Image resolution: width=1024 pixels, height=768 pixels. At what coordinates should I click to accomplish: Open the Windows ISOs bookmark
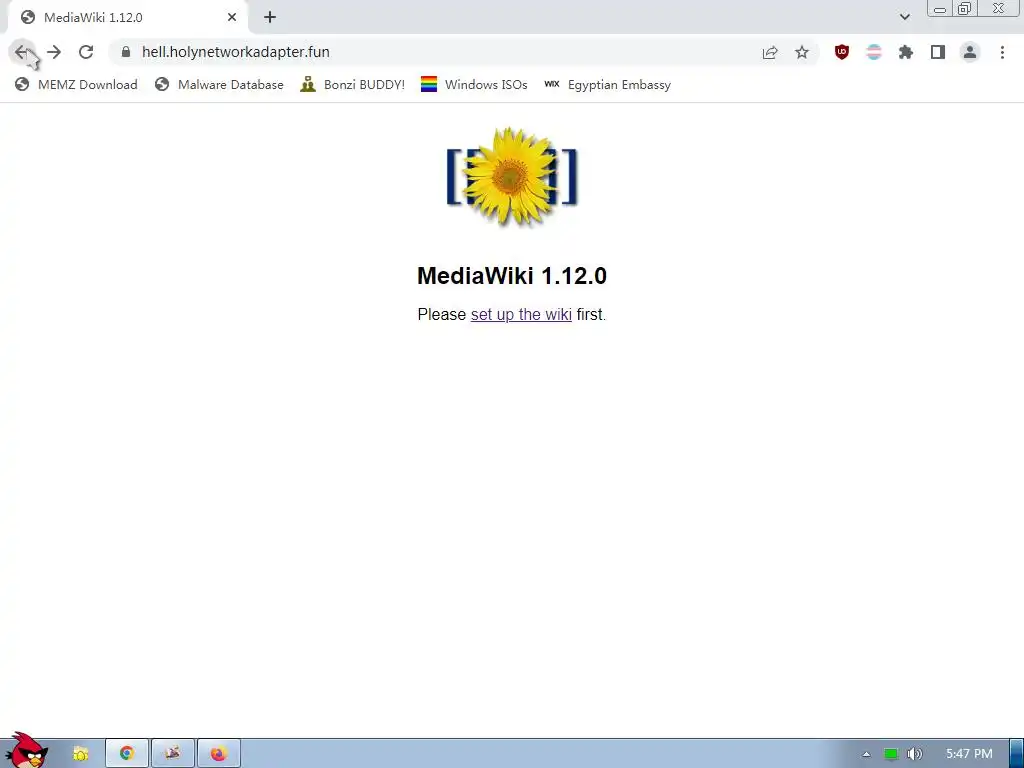(x=474, y=85)
